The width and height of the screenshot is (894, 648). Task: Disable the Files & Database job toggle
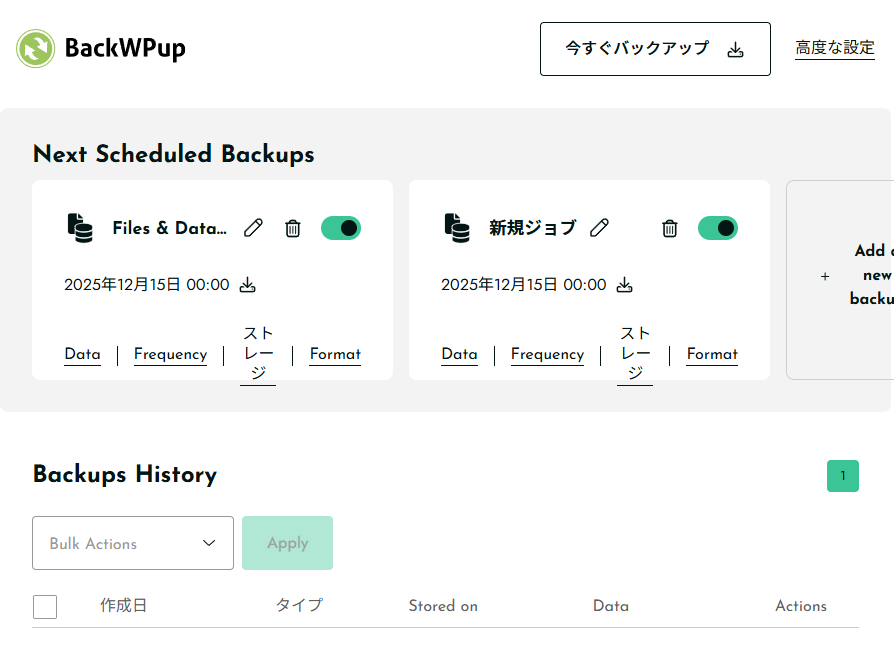(x=341, y=228)
